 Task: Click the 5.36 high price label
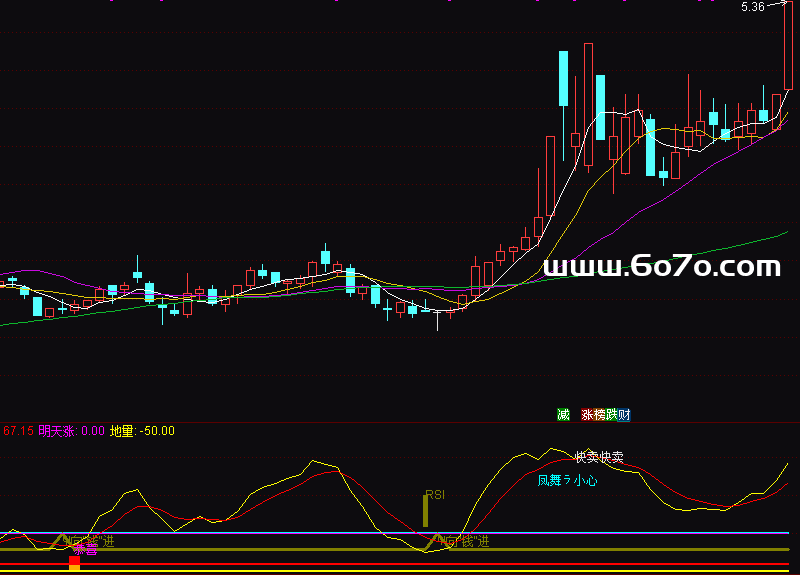pos(753,7)
